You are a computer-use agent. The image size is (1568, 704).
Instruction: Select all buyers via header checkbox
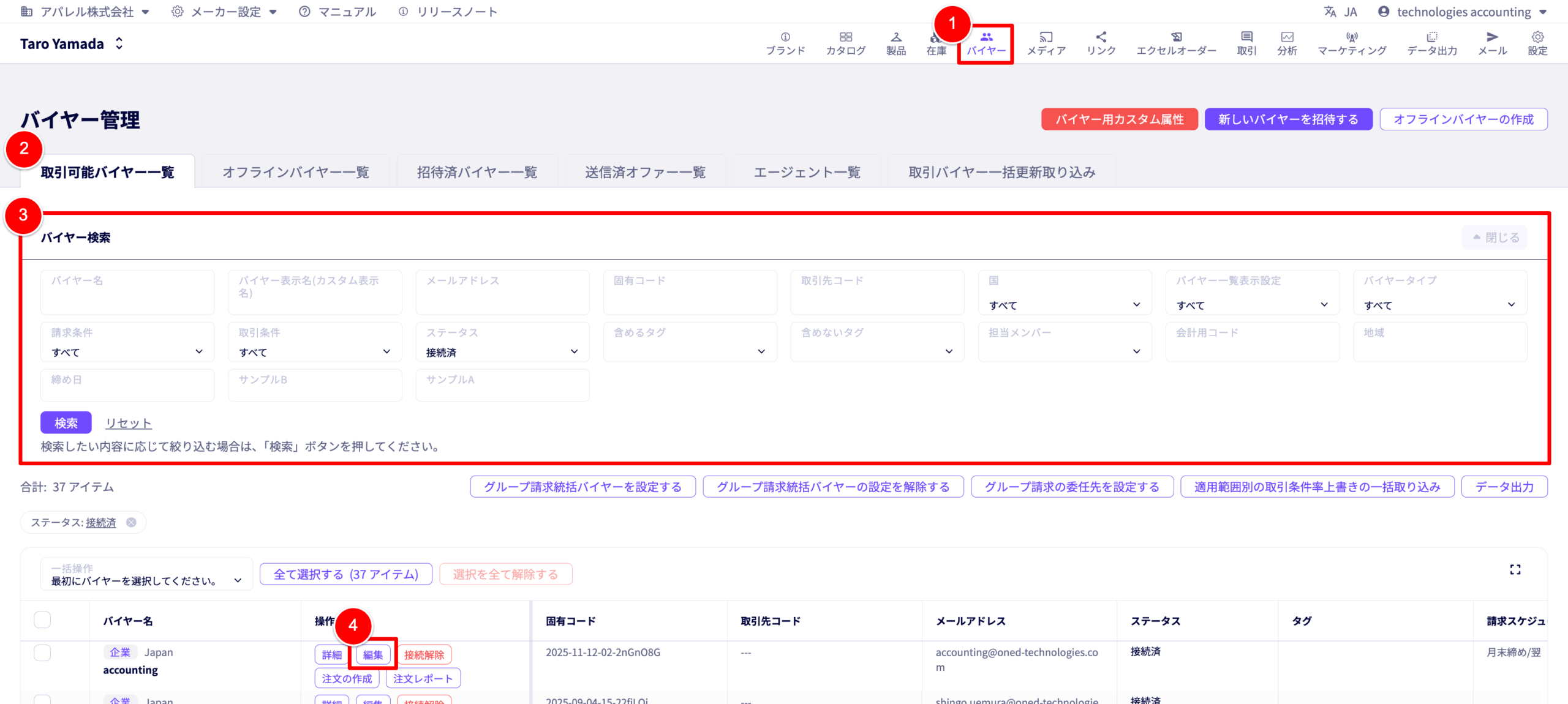pyautogui.click(x=42, y=620)
